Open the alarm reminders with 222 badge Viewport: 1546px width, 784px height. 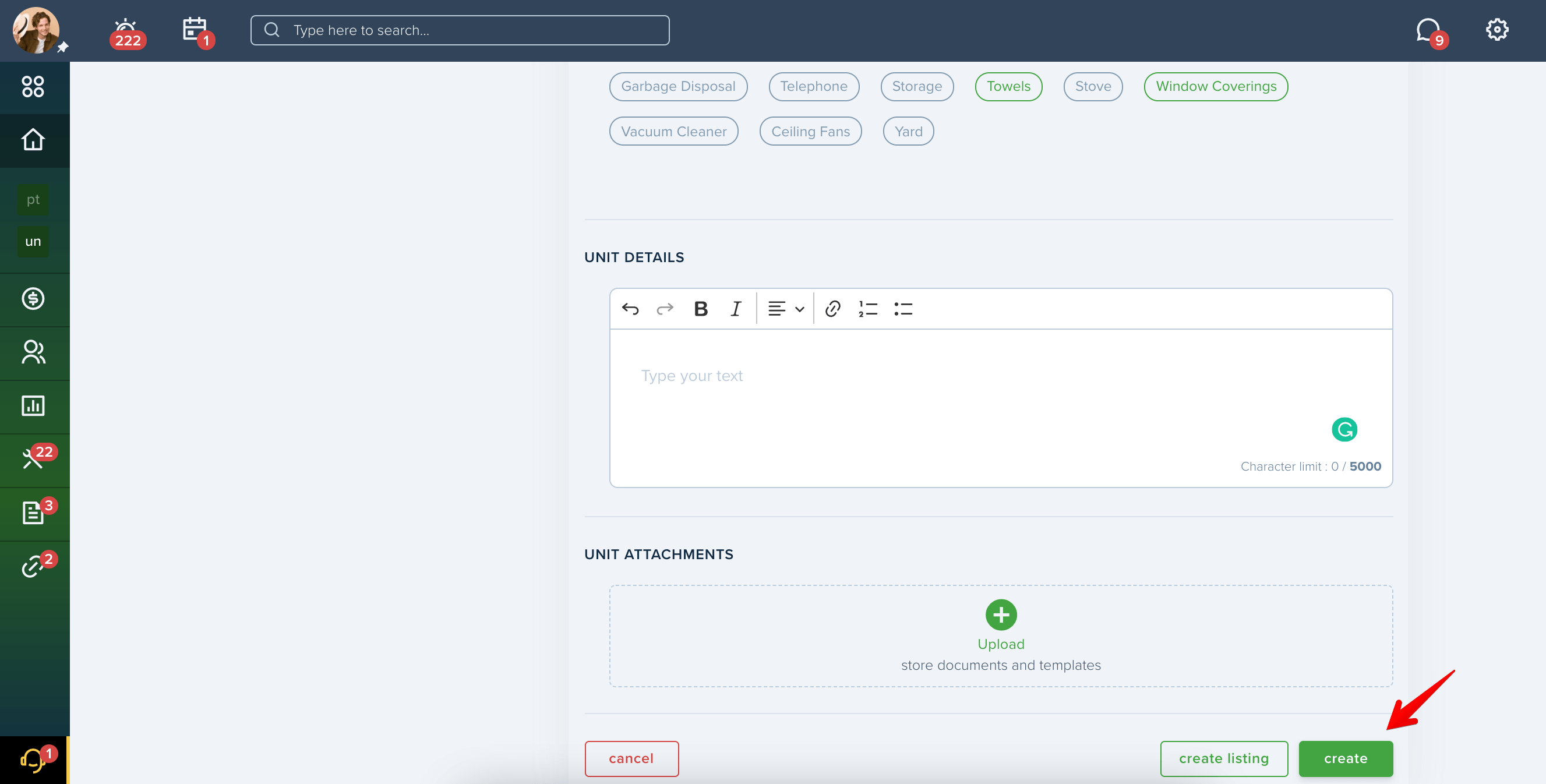pos(126,33)
